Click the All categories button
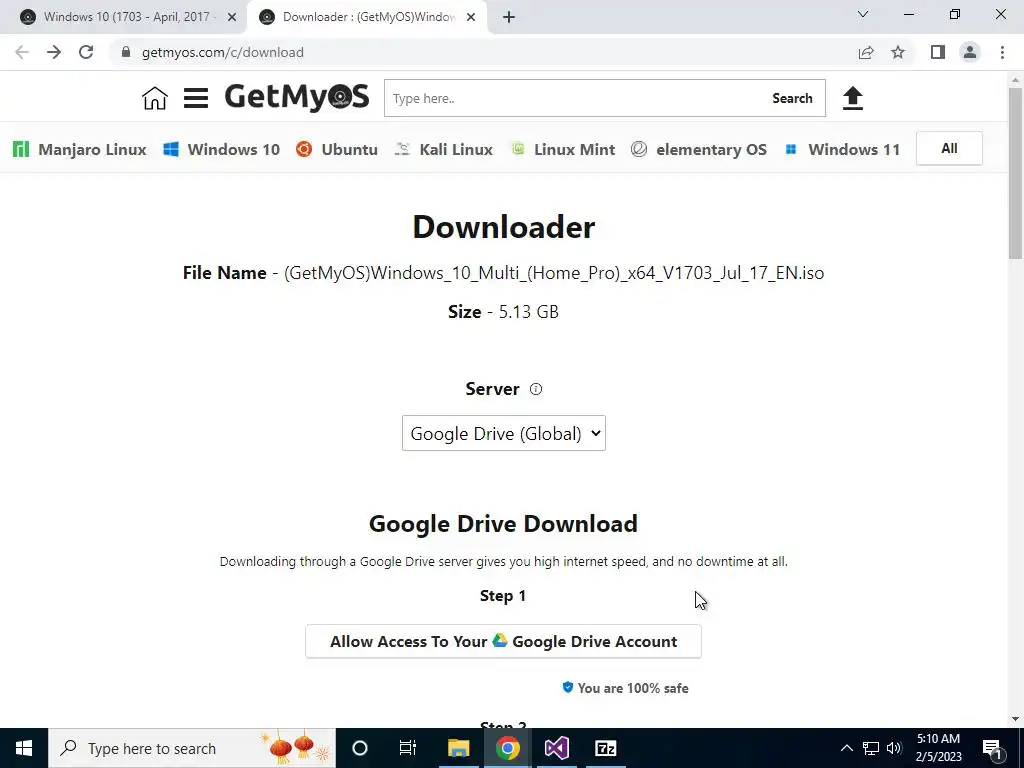The image size is (1024, 768). (949, 148)
